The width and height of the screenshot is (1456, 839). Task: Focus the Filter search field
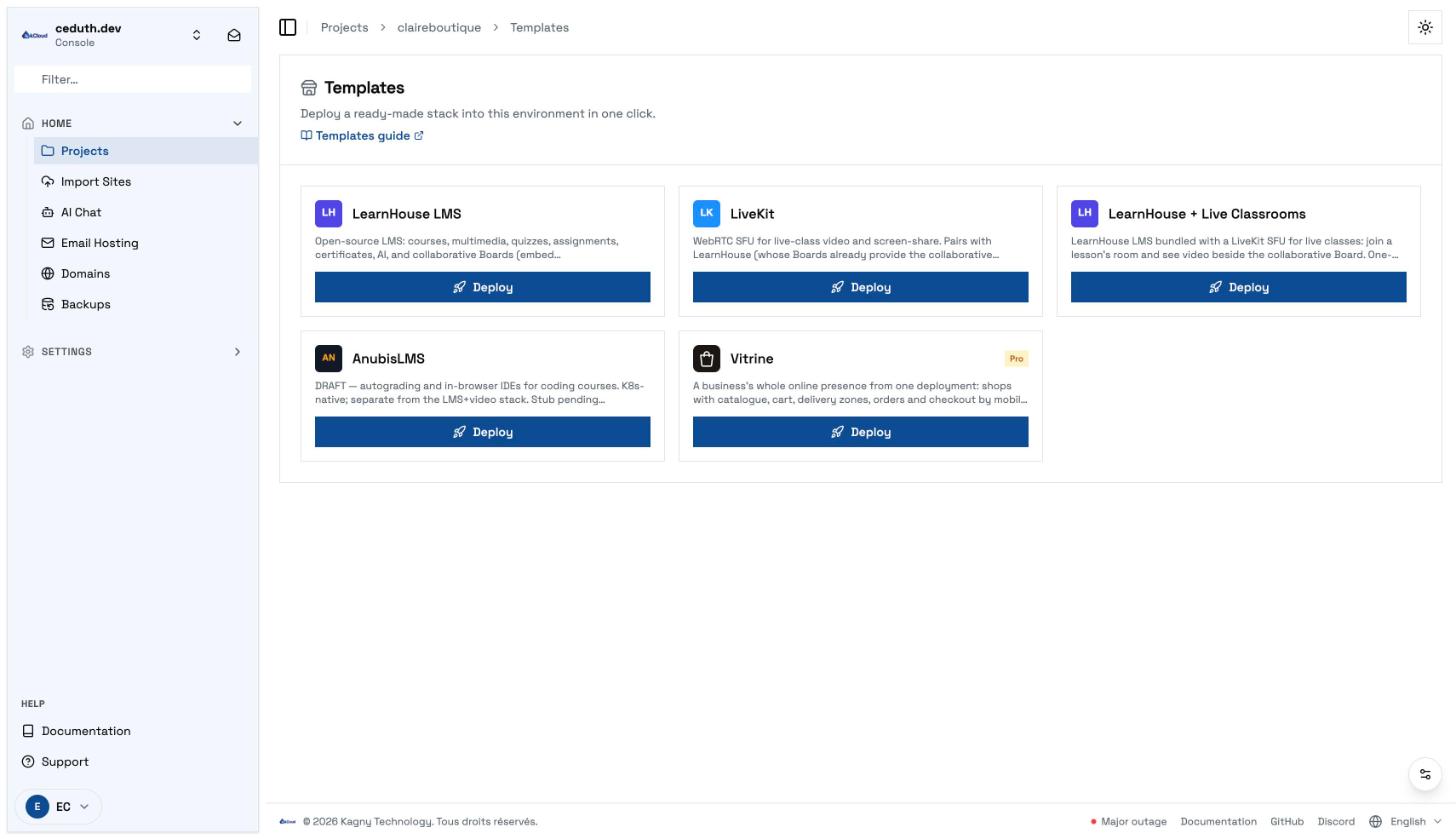(133, 79)
